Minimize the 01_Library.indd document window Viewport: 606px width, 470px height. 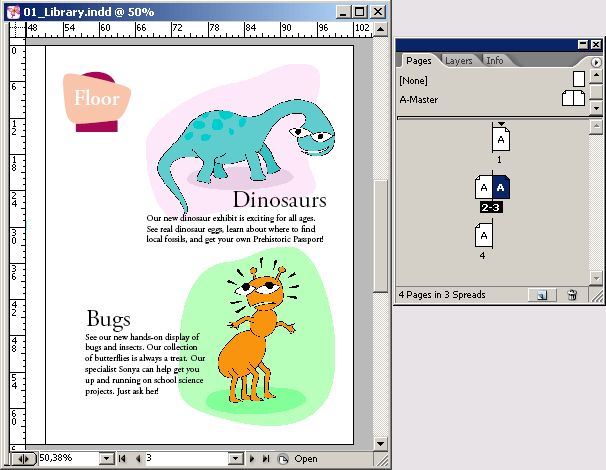(x=343, y=12)
